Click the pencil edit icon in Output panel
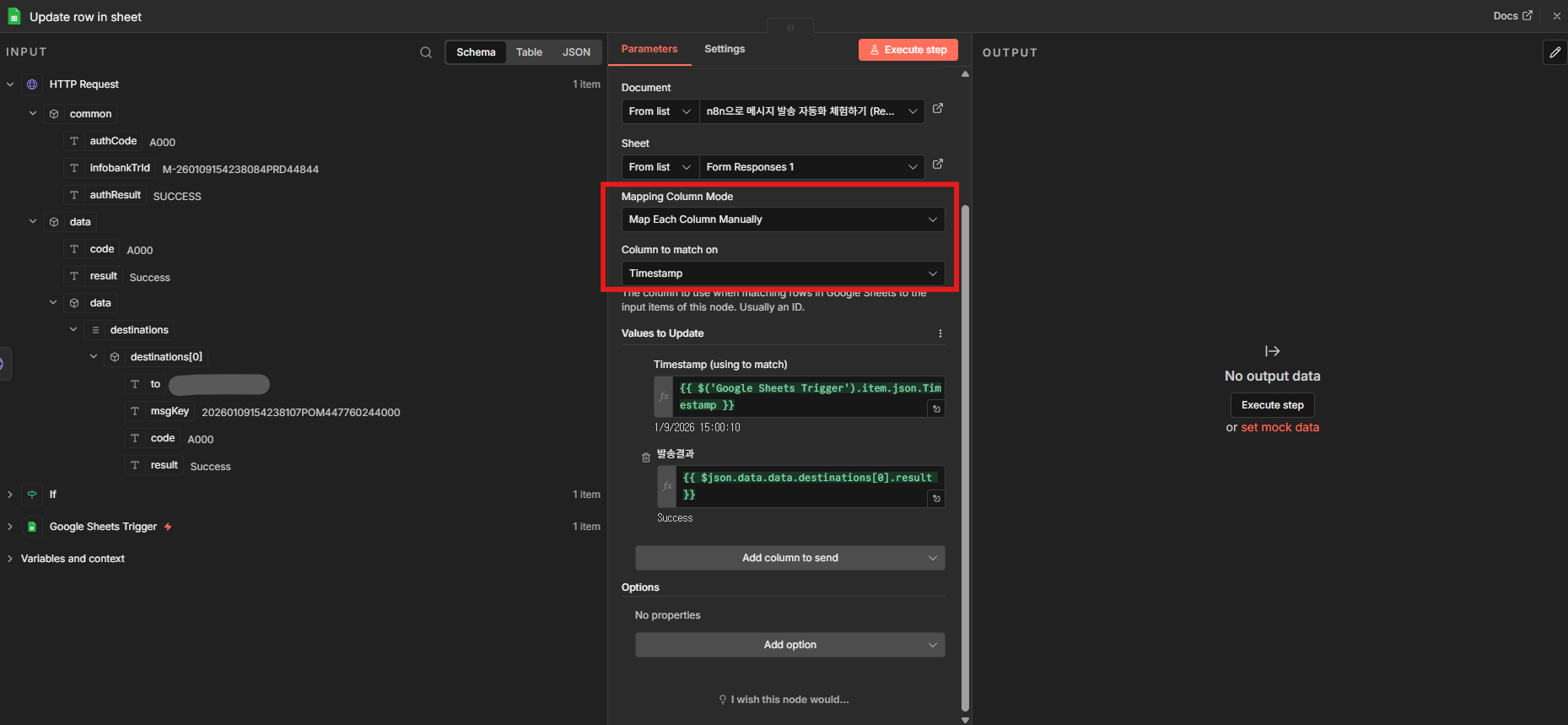This screenshot has width=1568, height=725. point(1555,52)
